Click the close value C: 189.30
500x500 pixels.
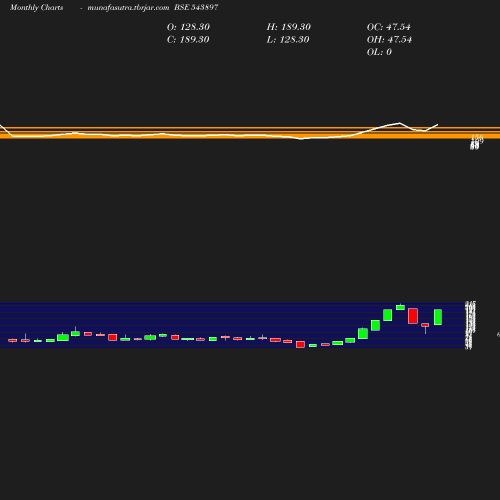(188, 40)
